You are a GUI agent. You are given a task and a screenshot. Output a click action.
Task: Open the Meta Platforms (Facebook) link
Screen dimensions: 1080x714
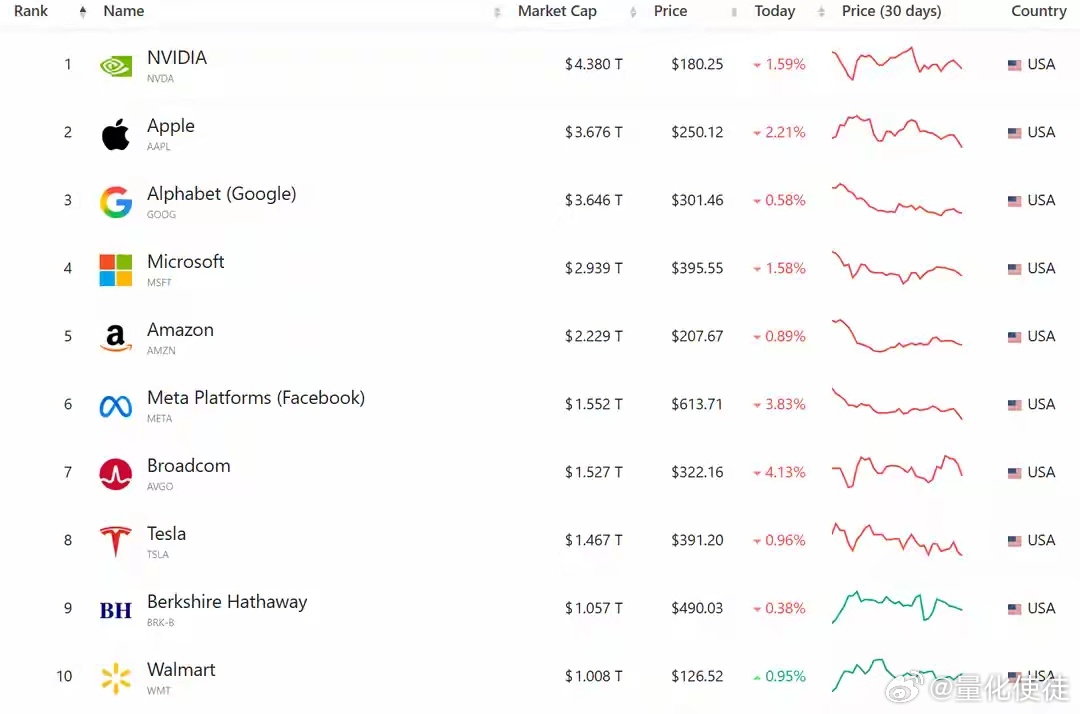click(x=256, y=398)
